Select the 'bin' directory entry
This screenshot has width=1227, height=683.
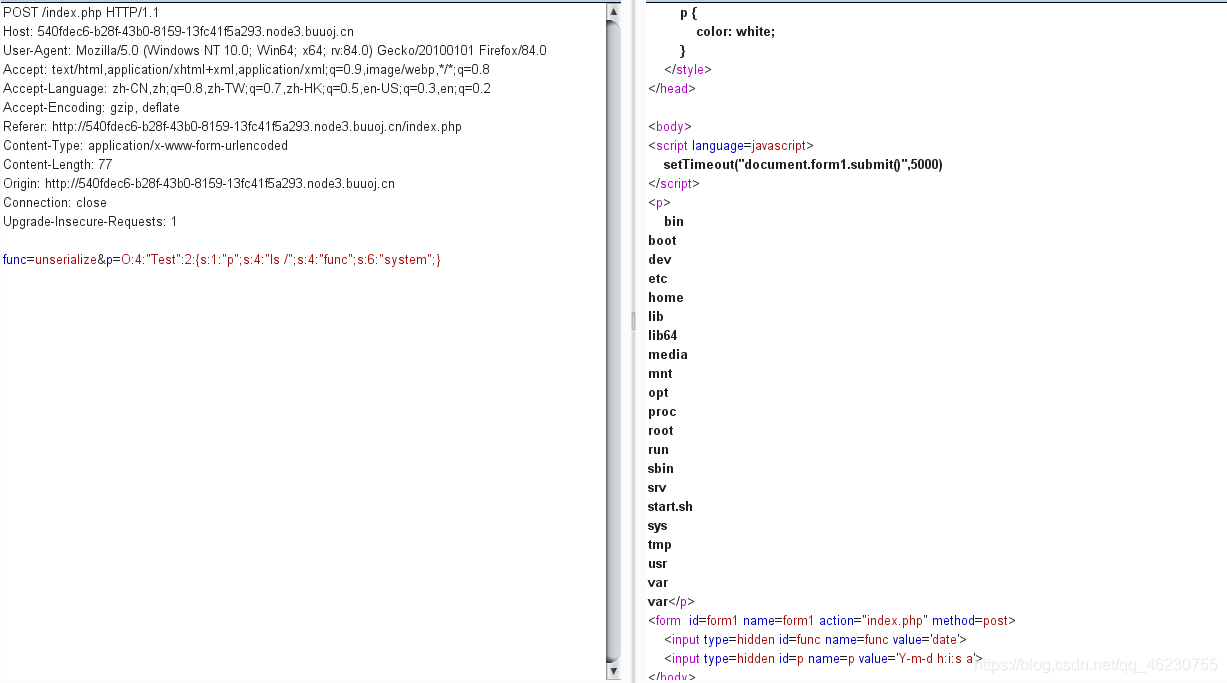(x=674, y=221)
